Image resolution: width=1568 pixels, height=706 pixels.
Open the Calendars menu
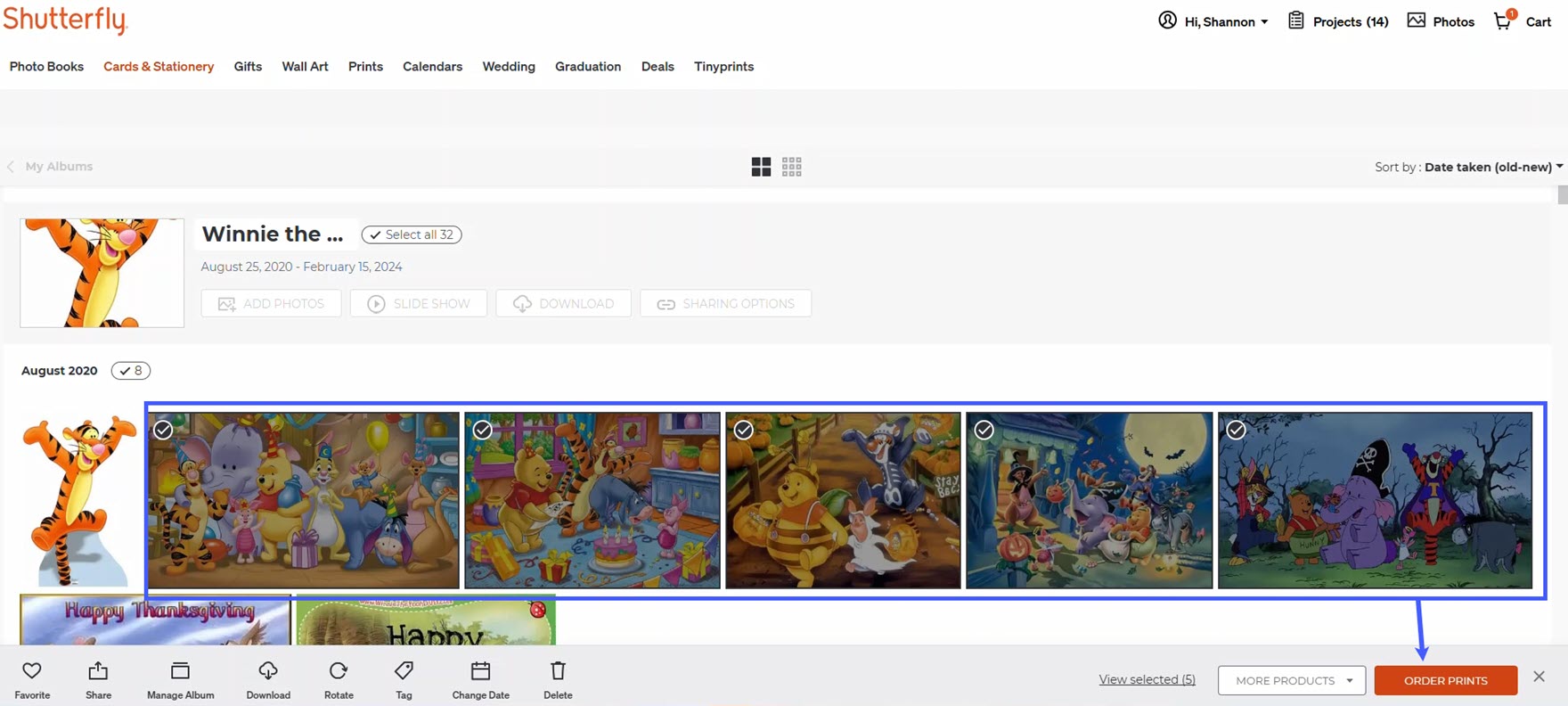(x=432, y=67)
